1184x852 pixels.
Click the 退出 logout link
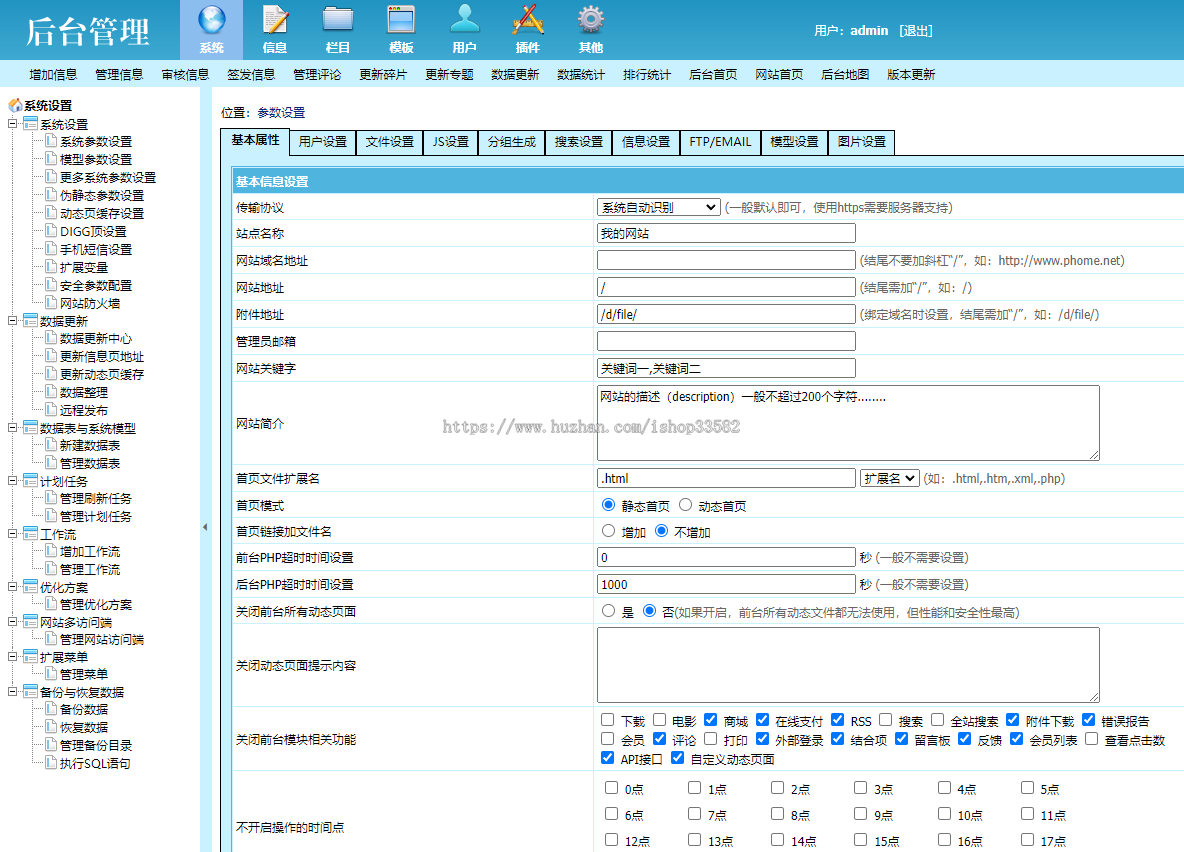pyautogui.click(x=916, y=30)
